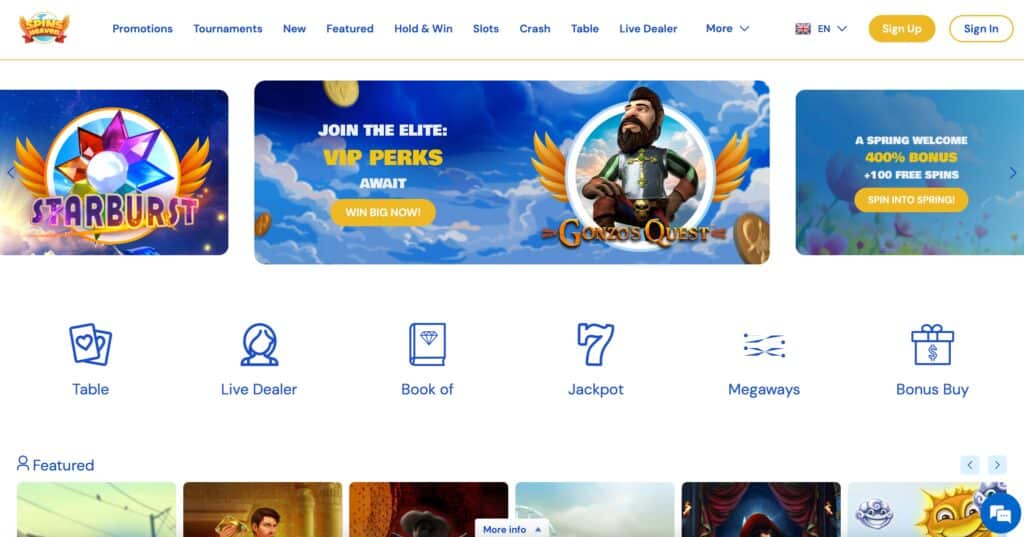Show next Featured games with right arrow

(x=997, y=464)
